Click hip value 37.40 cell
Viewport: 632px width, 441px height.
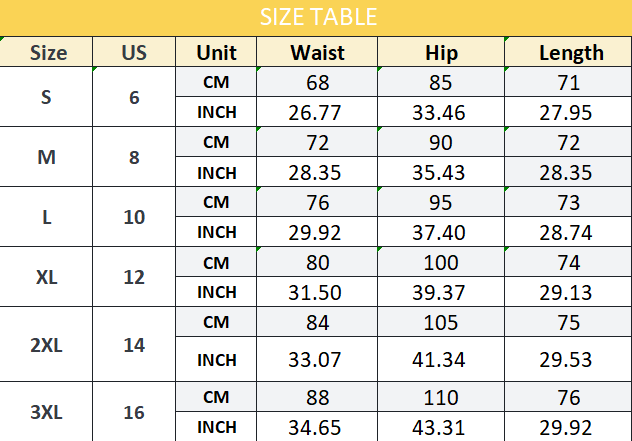click(x=441, y=232)
